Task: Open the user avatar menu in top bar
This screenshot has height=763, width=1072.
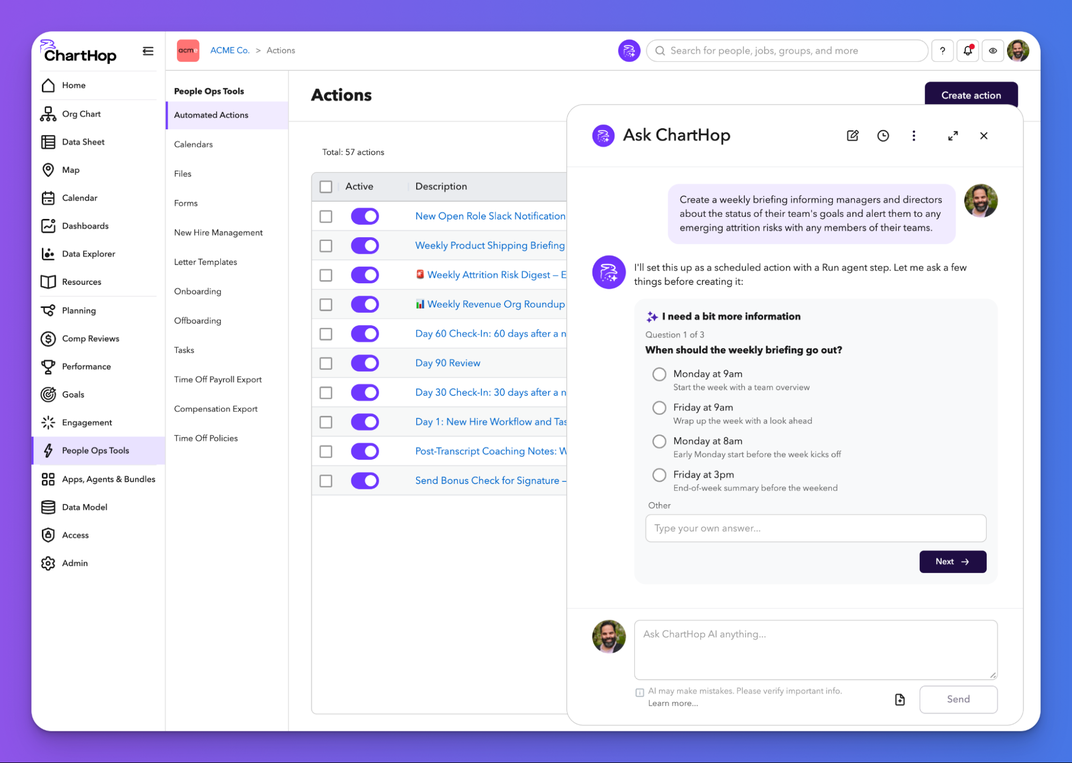Action: (x=1018, y=51)
